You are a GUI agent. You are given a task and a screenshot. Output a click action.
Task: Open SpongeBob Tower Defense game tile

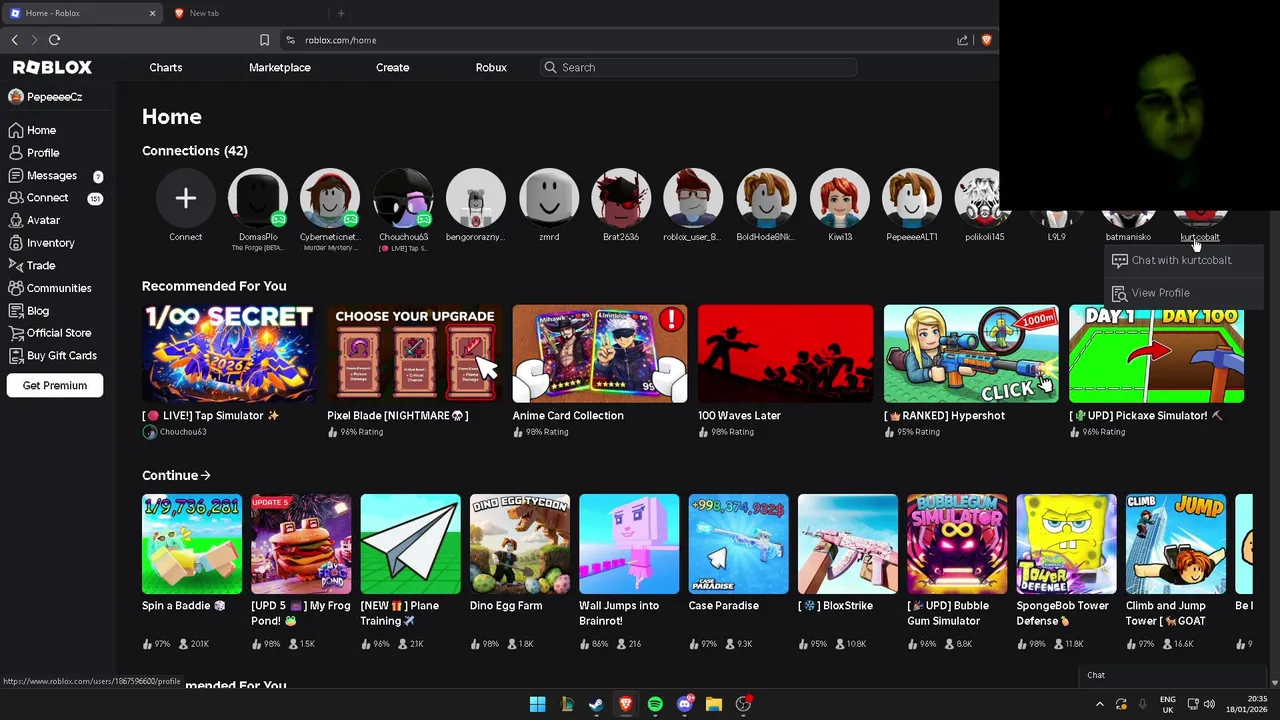click(x=1067, y=544)
